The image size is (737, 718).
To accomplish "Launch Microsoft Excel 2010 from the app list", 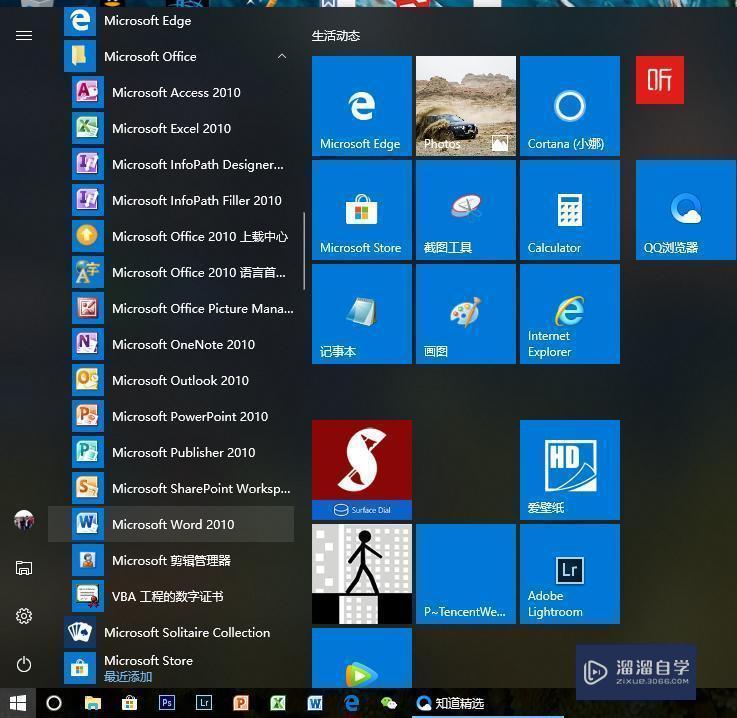I will [171, 128].
